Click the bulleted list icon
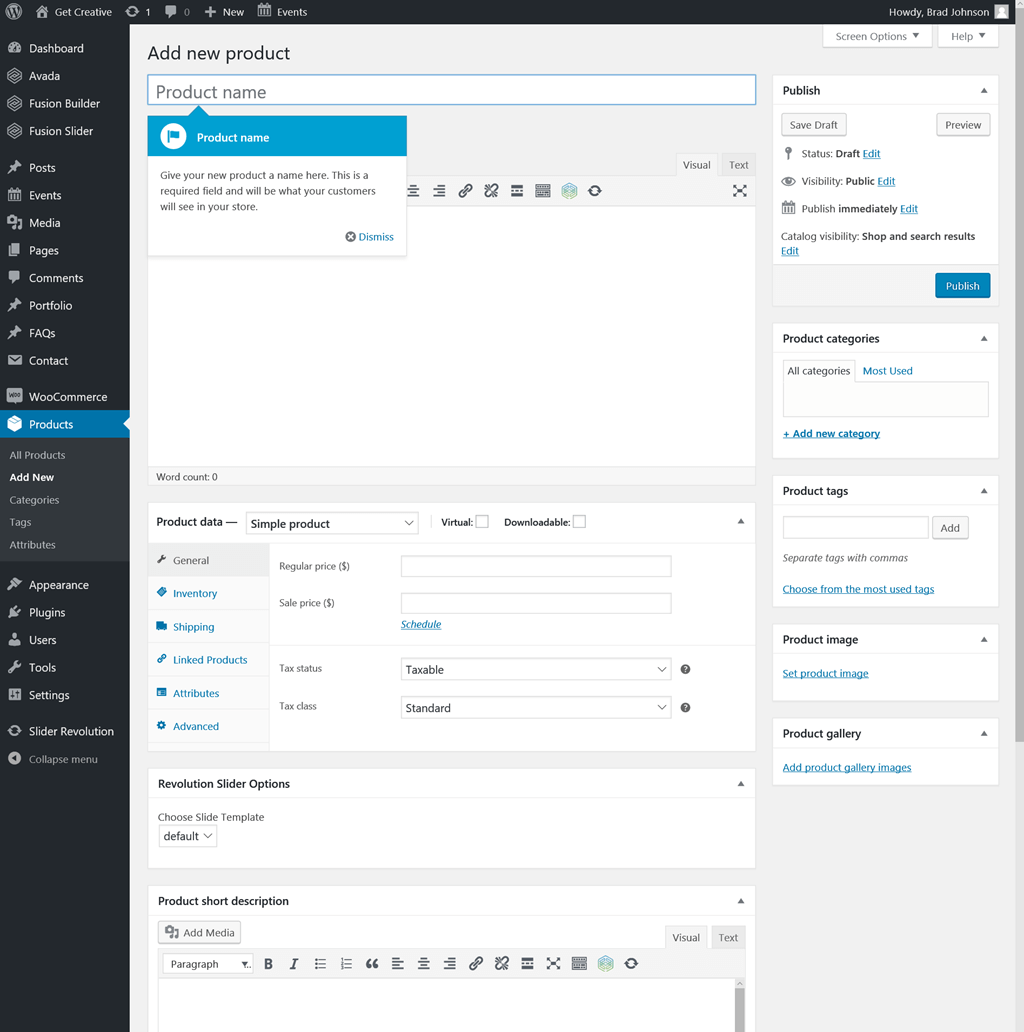Screen dimensions: 1024x1032 320,964
